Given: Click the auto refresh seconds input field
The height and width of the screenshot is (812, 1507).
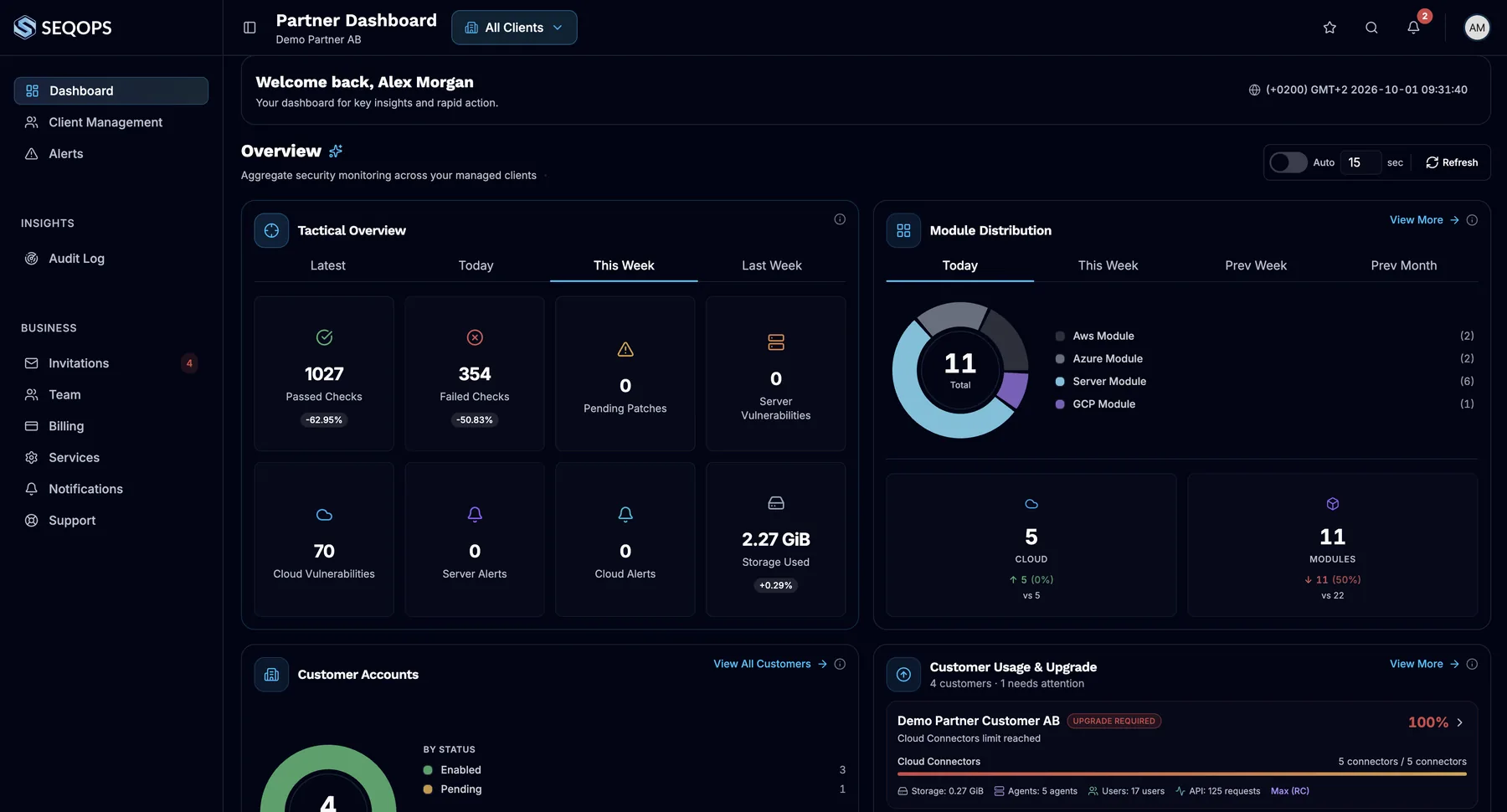Looking at the screenshot, I should [x=1360, y=162].
